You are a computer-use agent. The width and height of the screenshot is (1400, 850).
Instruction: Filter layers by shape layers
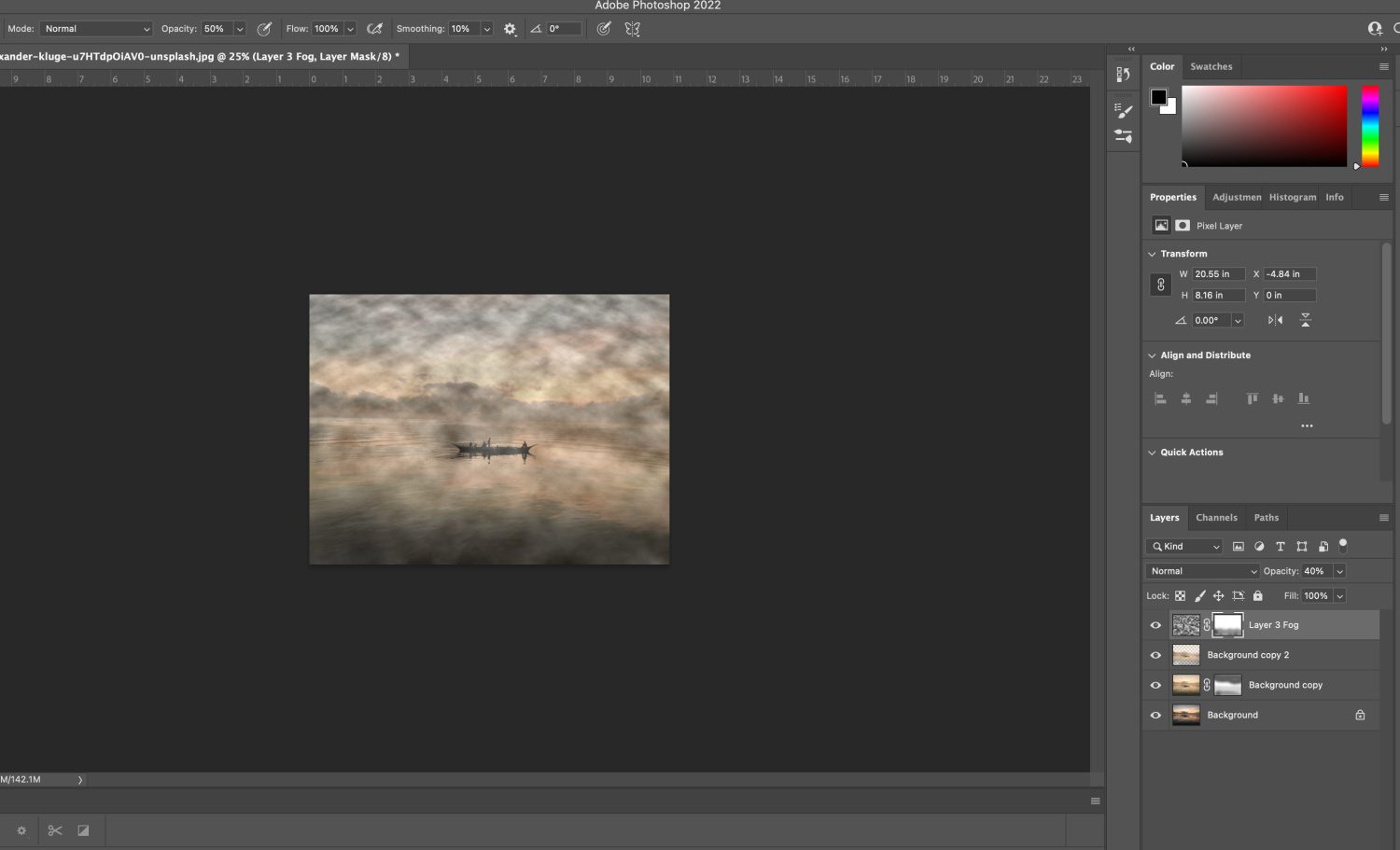[1302, 547]
